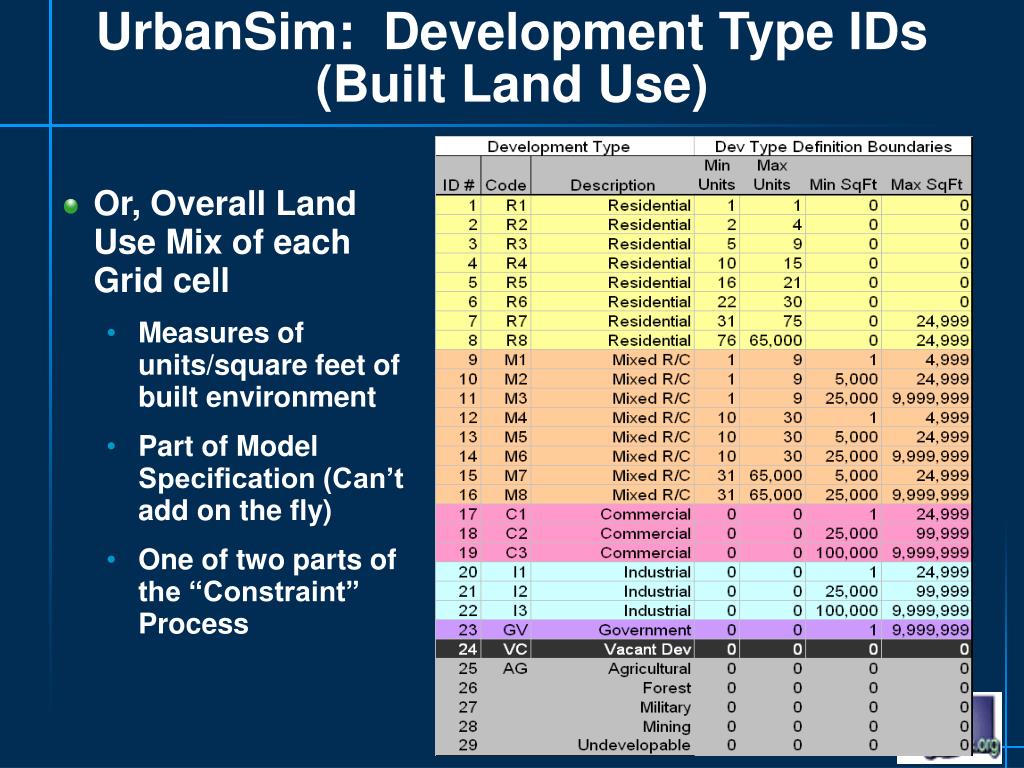Select the "Mining" description cell
Image resolution: width=1024 pixels, height=768 pixels.
(612, 726)
